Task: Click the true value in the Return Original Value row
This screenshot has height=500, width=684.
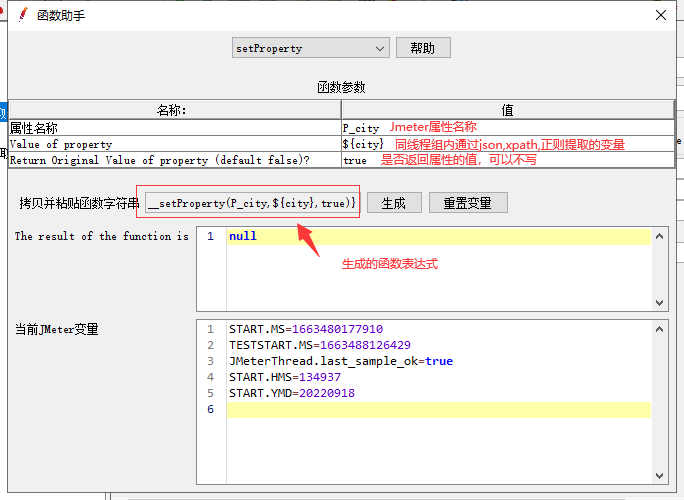Action: coord(355,160)
